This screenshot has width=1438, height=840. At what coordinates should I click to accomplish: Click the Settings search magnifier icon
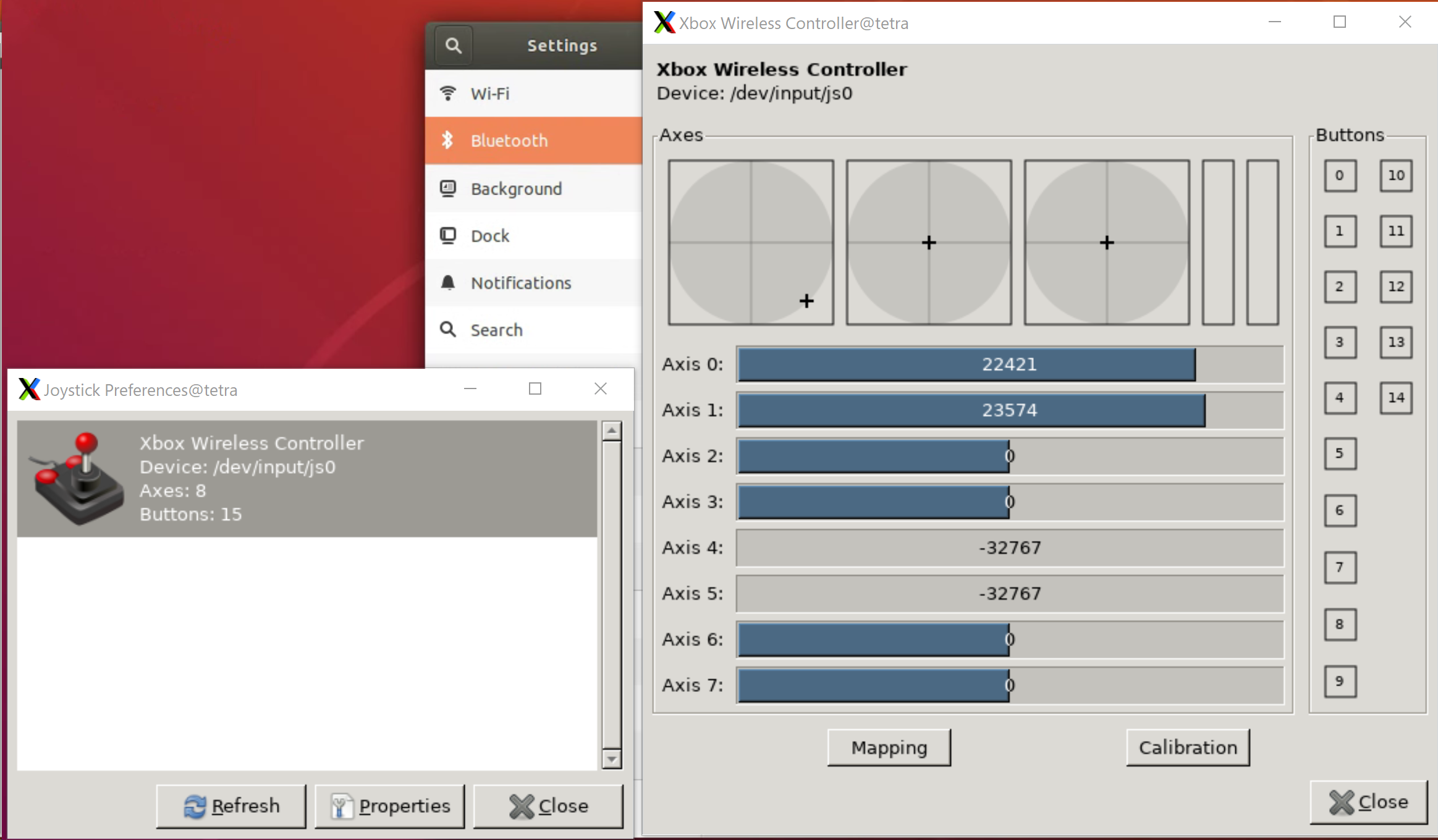coord(454,46)
